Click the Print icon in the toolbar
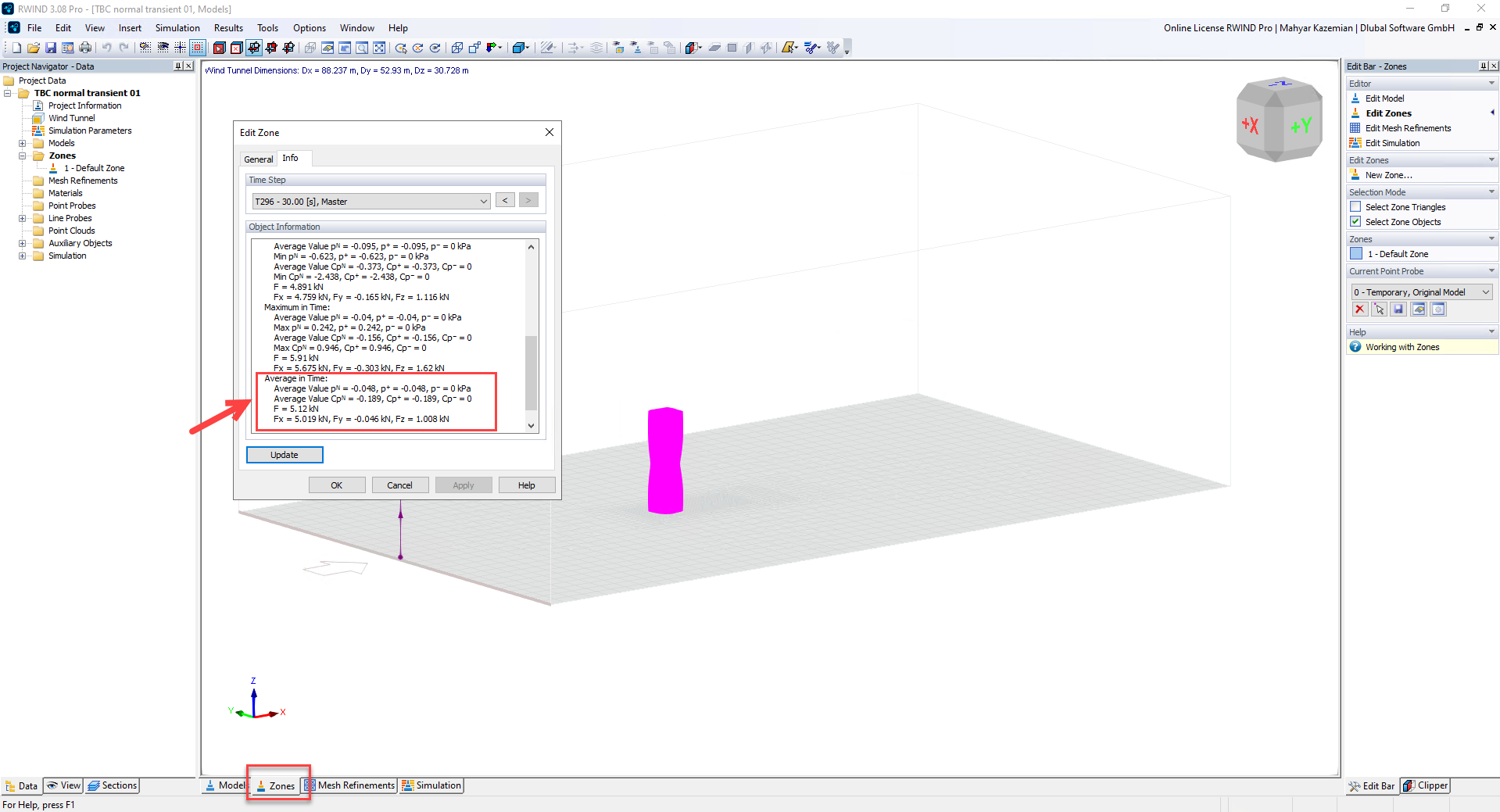 85,48
